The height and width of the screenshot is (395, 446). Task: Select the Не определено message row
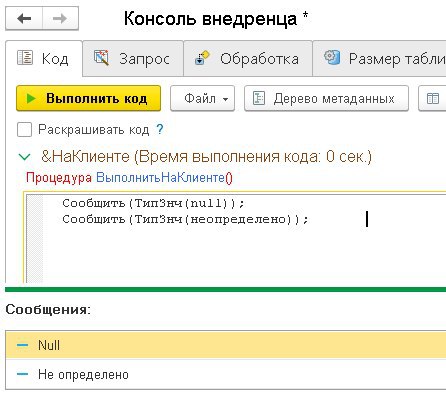point(226,374)
